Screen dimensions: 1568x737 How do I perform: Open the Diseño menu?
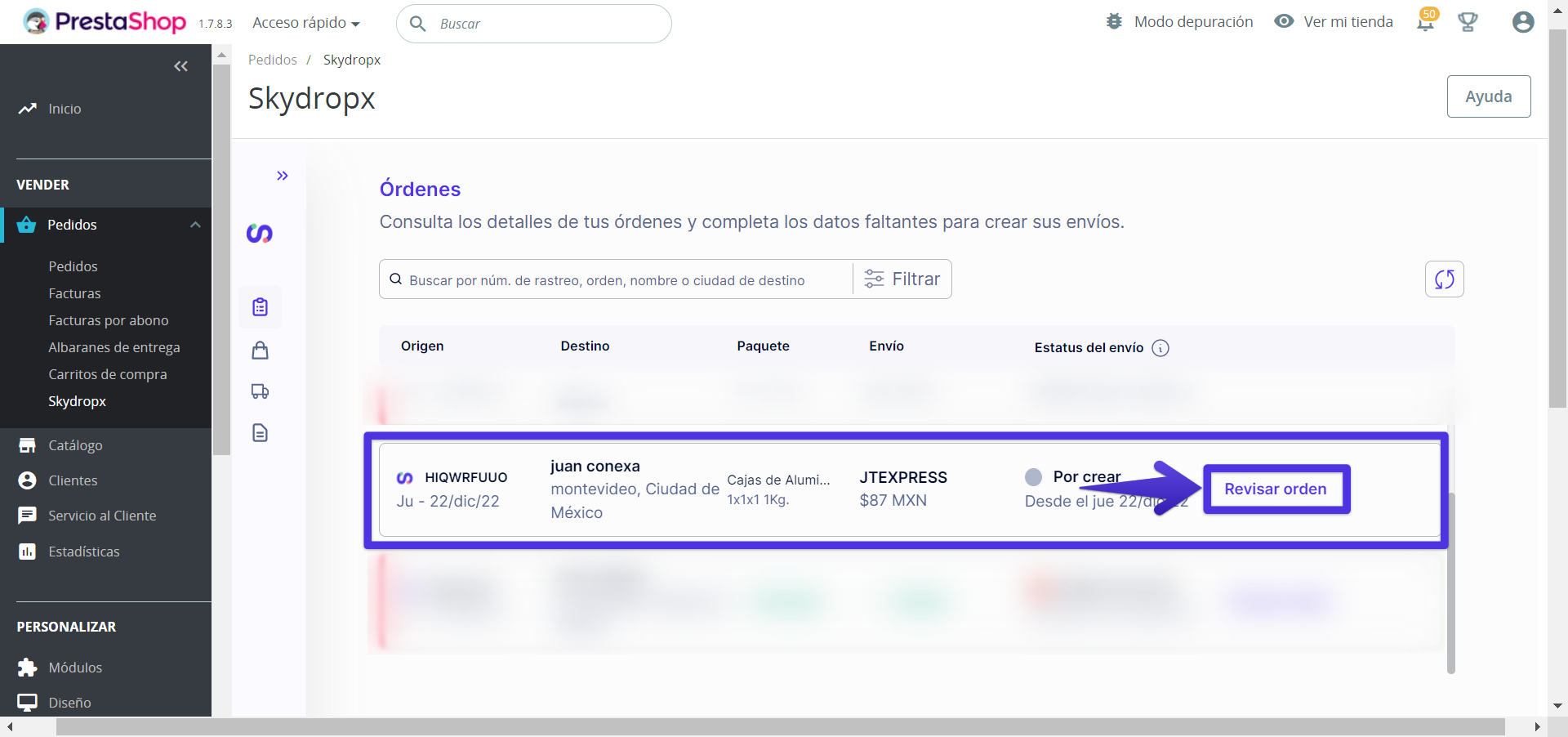pos(69,703)
